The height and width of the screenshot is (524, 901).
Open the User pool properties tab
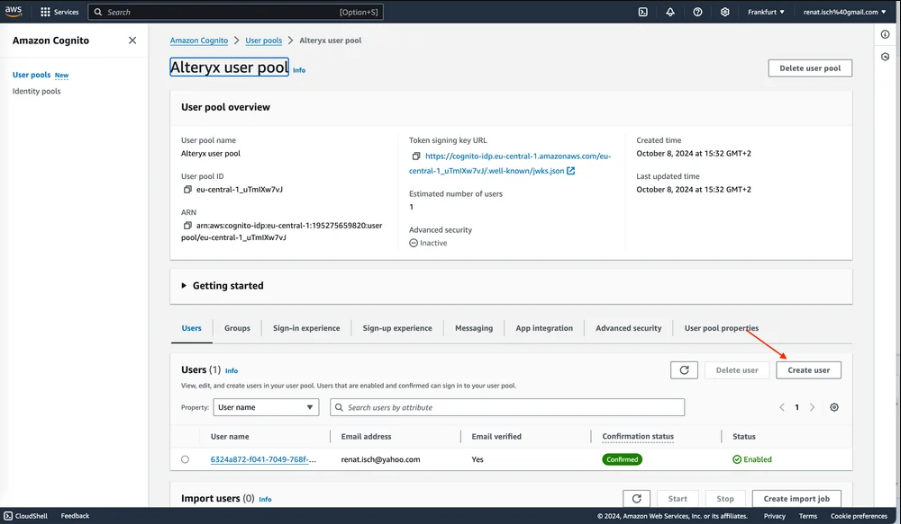tap(721, 328)
